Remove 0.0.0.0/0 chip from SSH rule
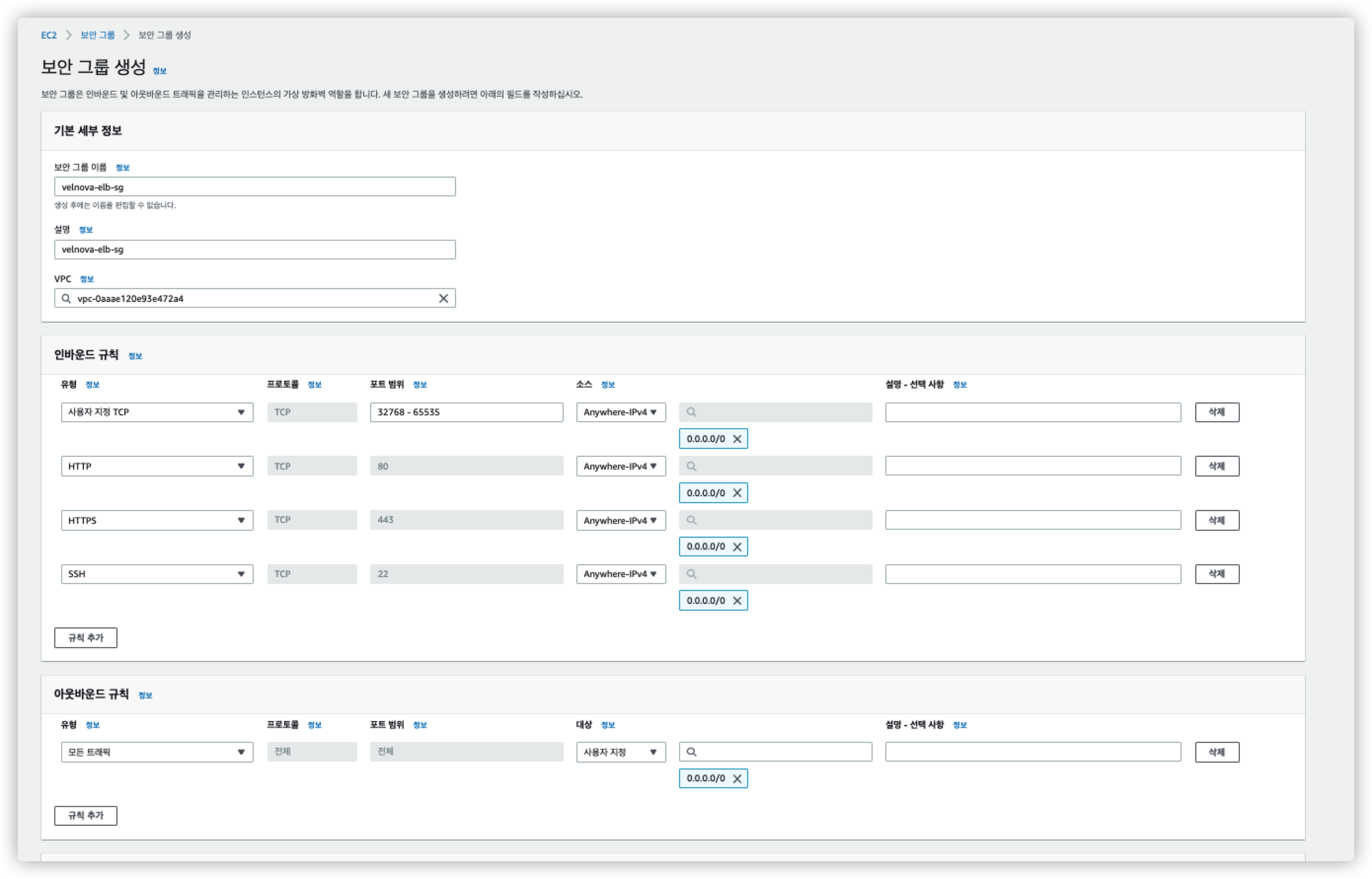1372x879 pixels. [x=737, y=600]
